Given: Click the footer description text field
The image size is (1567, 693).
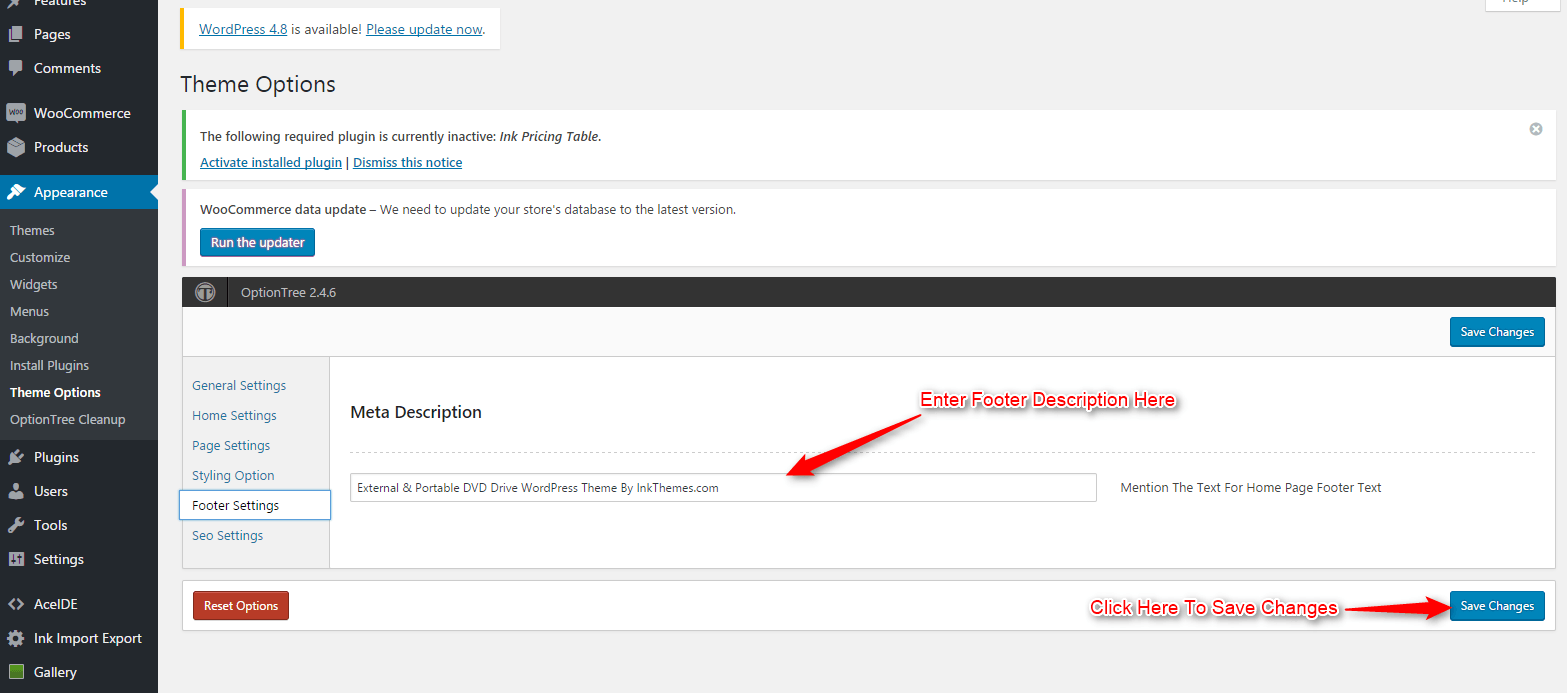Looking at the screenshot, I should pyautogui.click(x=723, y=487).
